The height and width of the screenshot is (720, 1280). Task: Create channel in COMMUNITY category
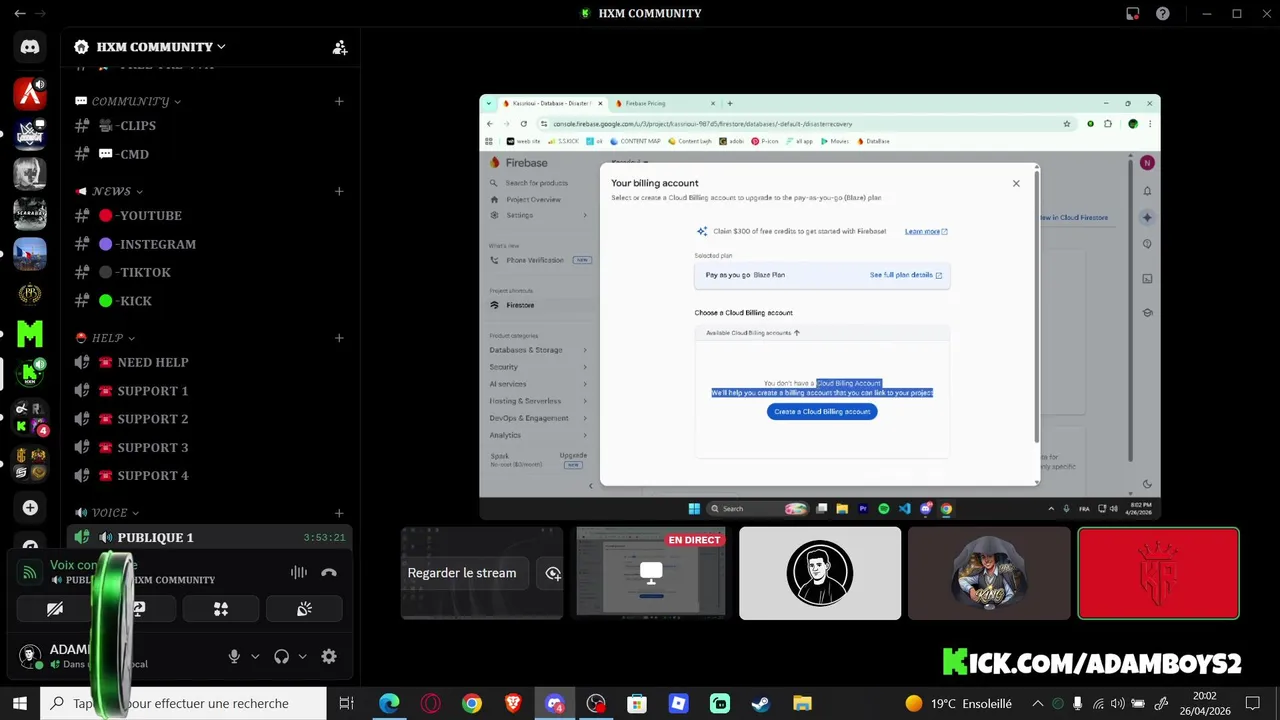click(x=339, y=101)
